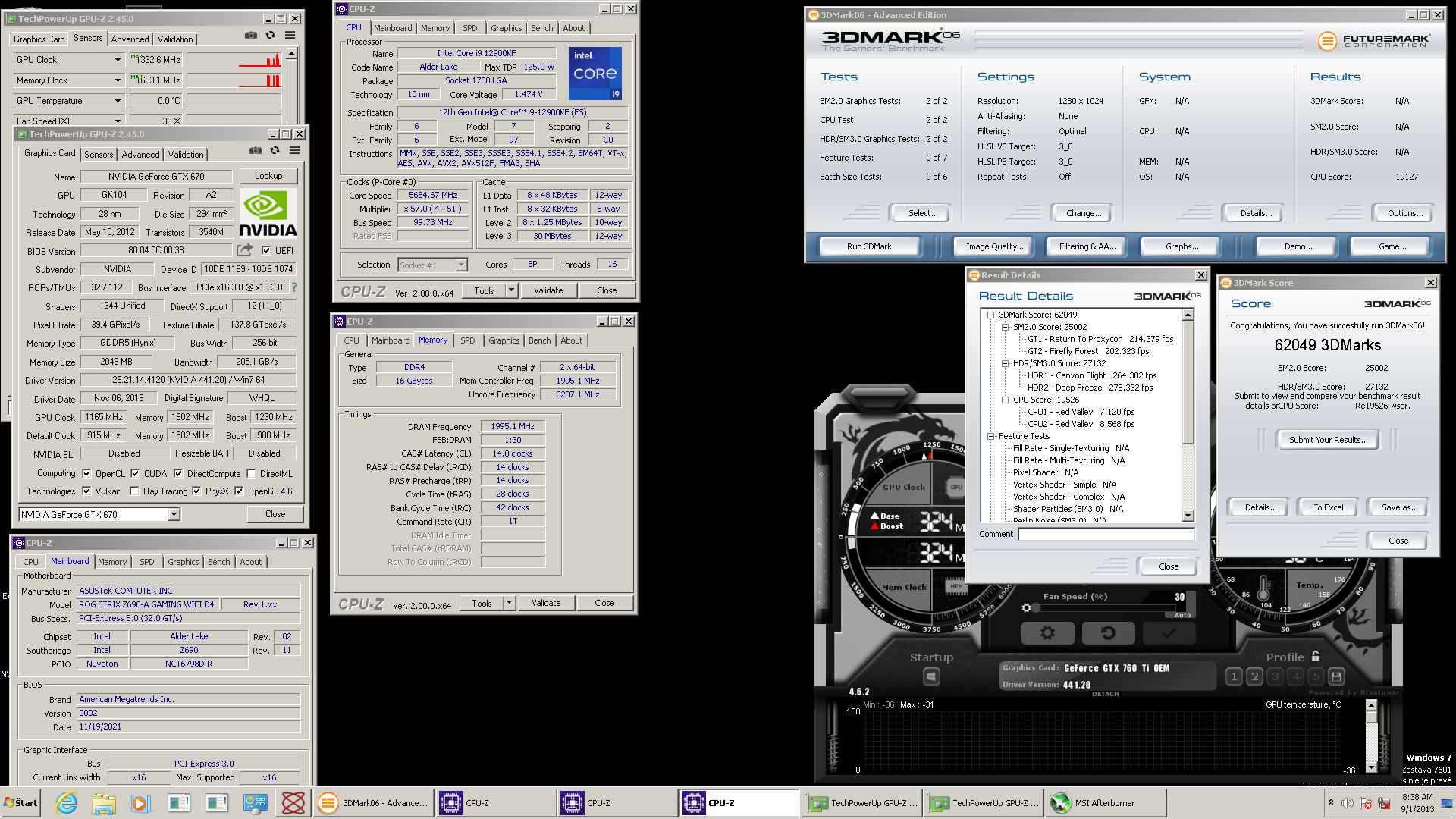
Task: Open Tools dropdown arrow in CPU-Z Memory window
Action: [x=509, y=603]
